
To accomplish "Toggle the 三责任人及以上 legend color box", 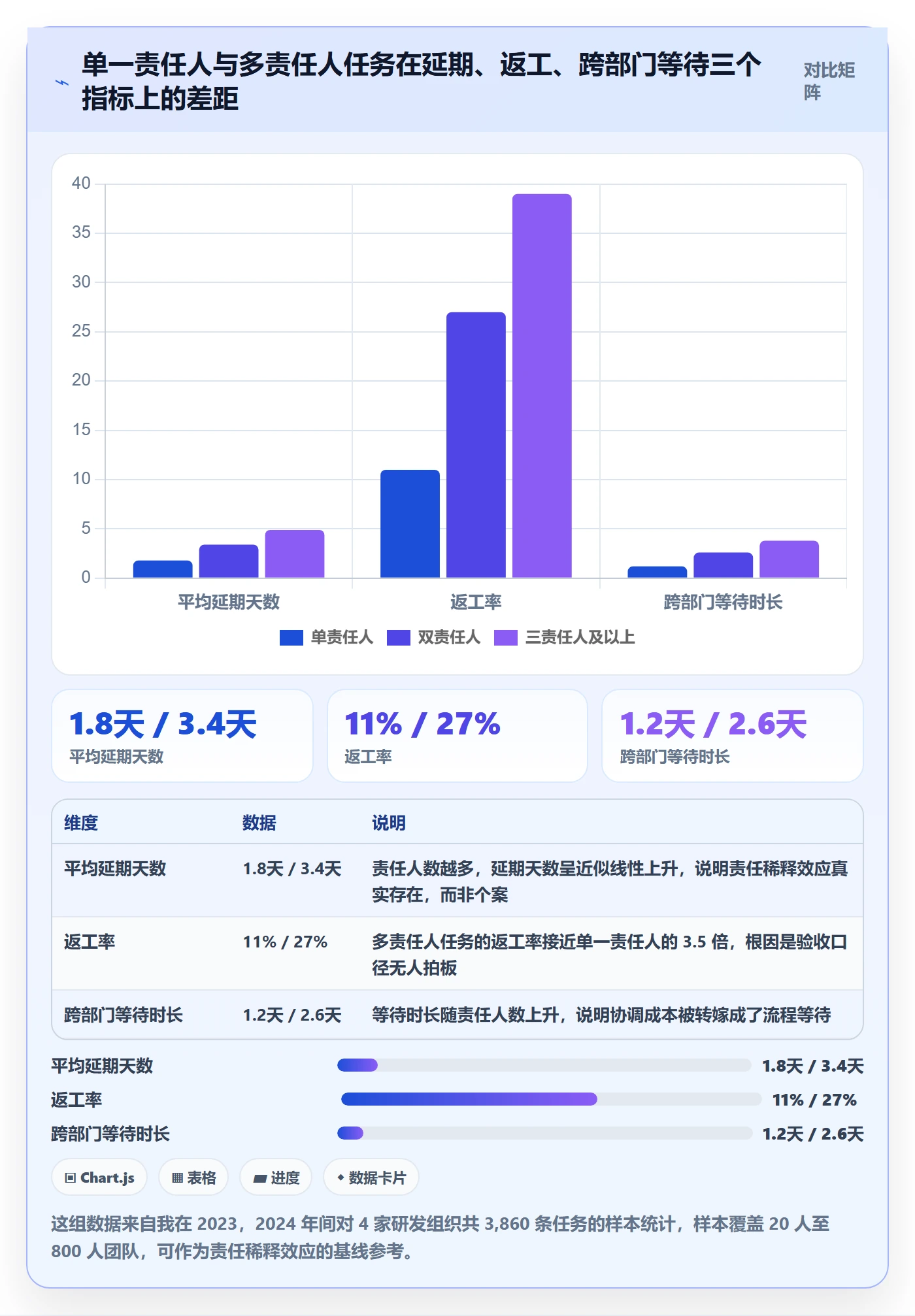I will point(505,638).
